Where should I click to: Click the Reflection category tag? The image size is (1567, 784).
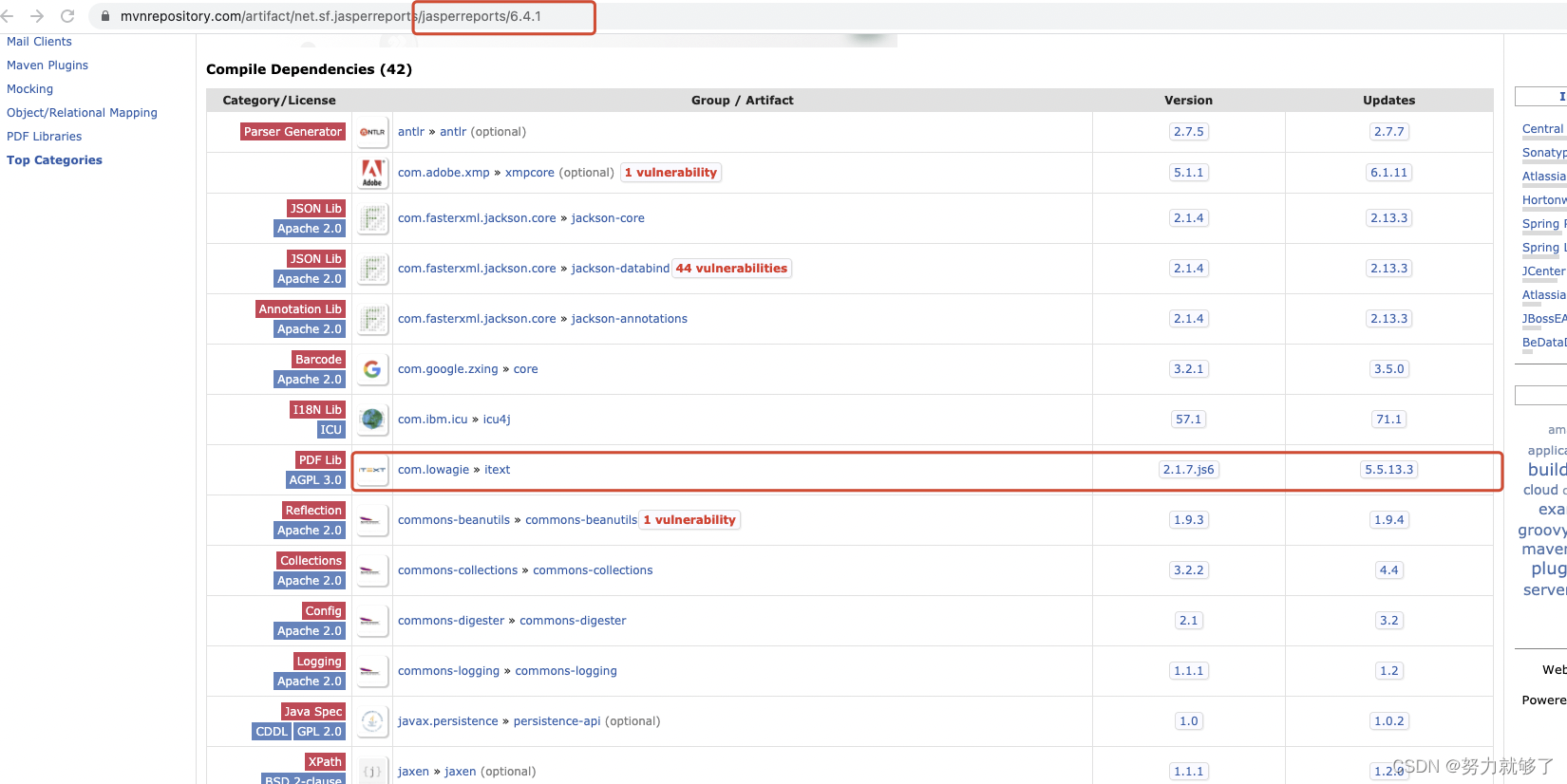pyautogui.click(x=313, y=511)
